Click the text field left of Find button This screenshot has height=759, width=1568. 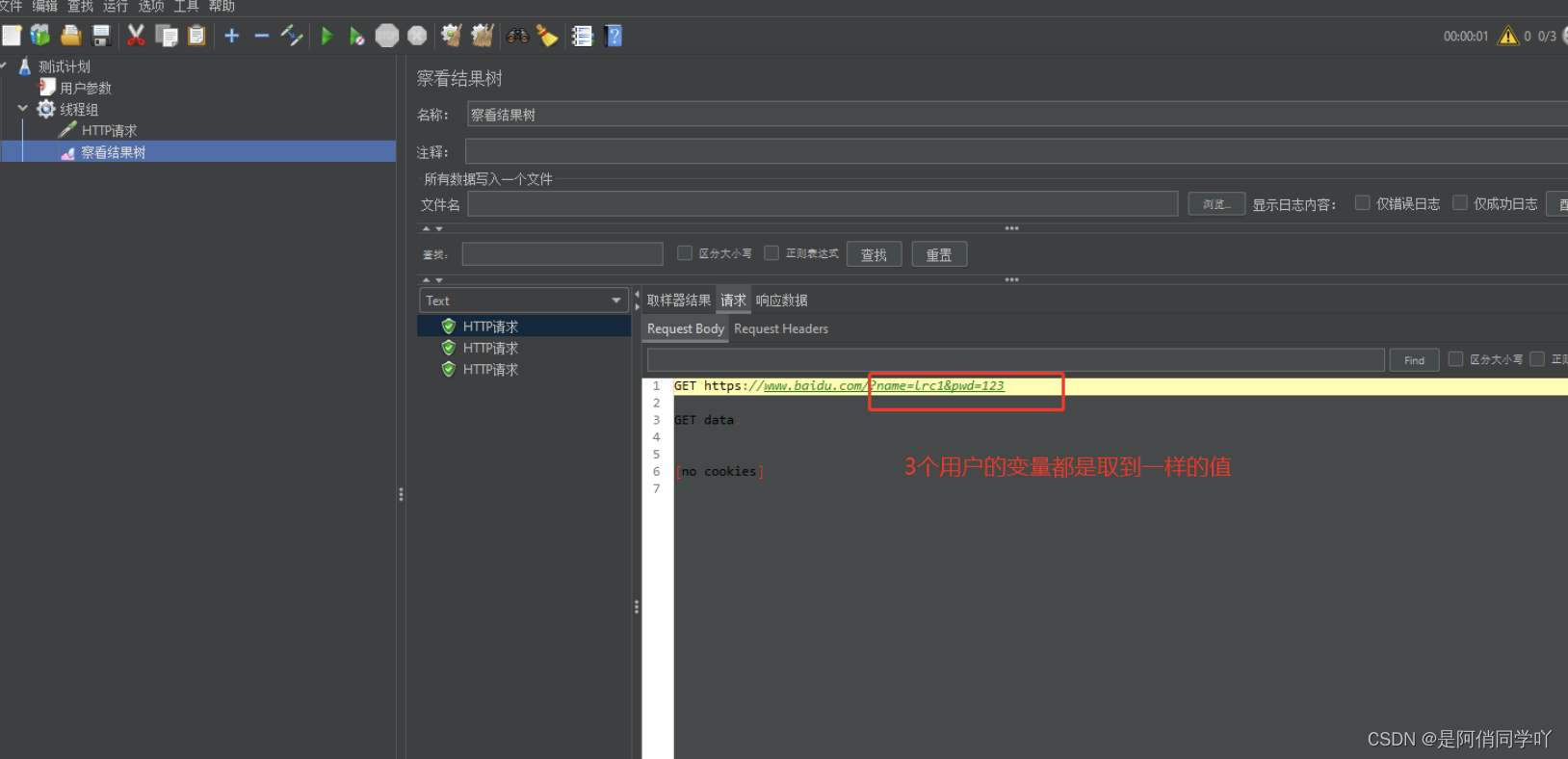click(1015, 360)
